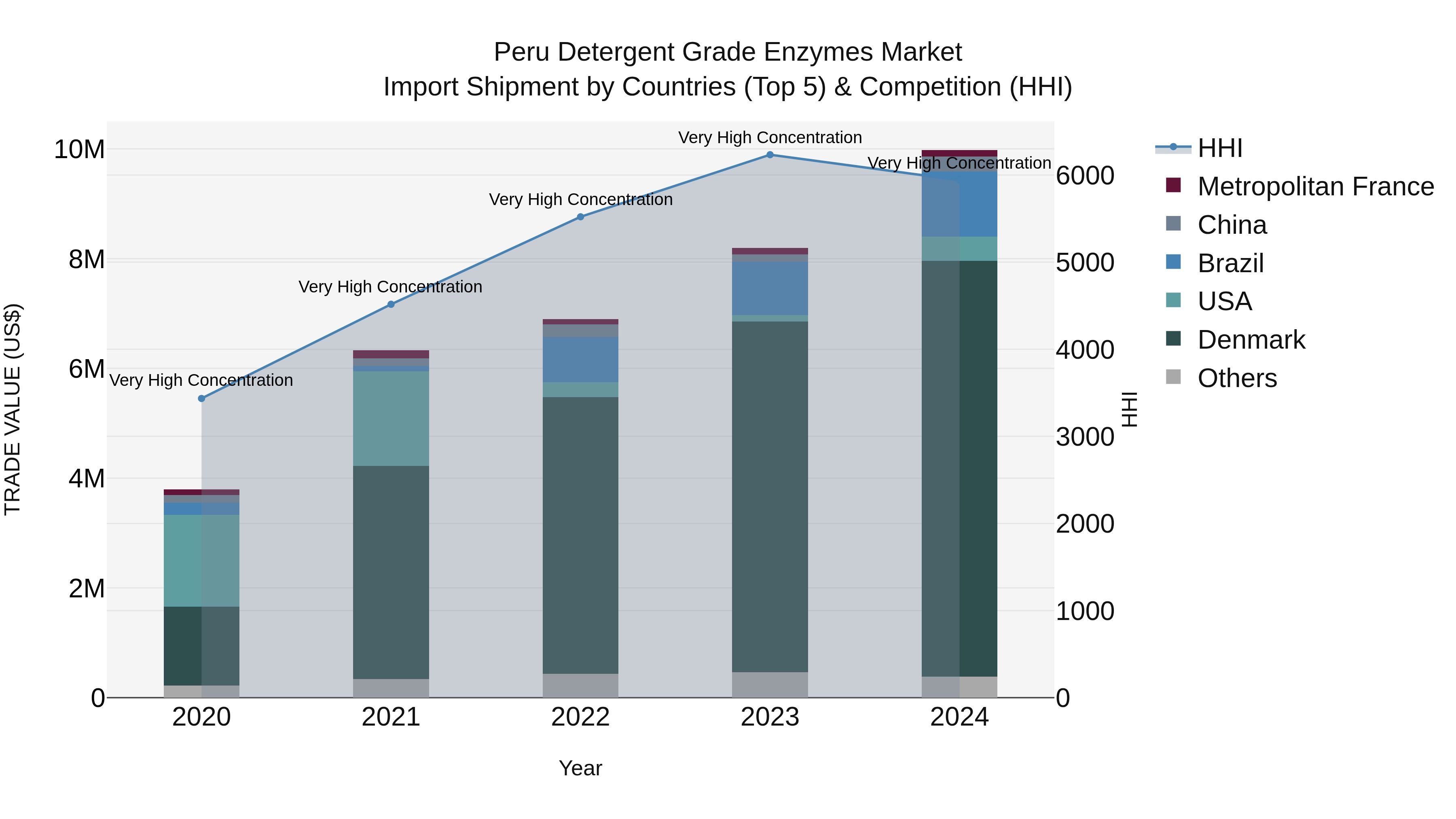Click the HHI peak marker for 2023
The width and height of the screenshot is (1456, 819).
(770, 155)
